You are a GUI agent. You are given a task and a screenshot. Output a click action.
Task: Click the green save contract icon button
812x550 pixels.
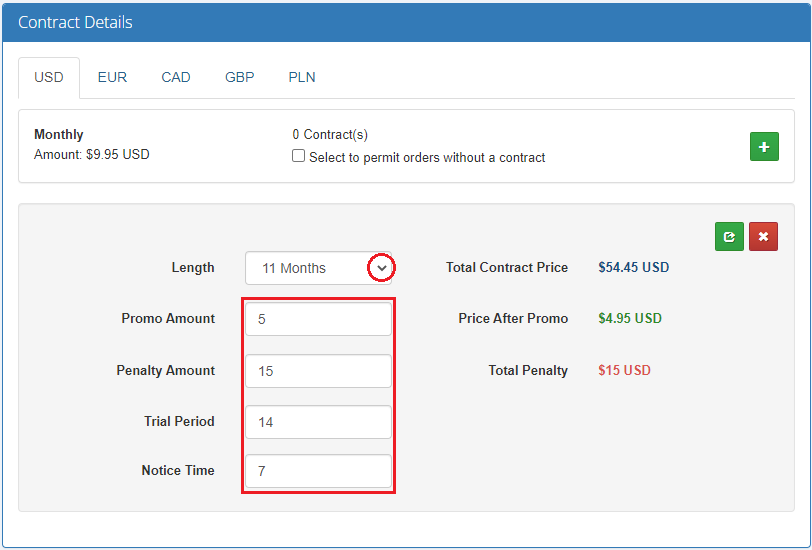click(729, 237)
